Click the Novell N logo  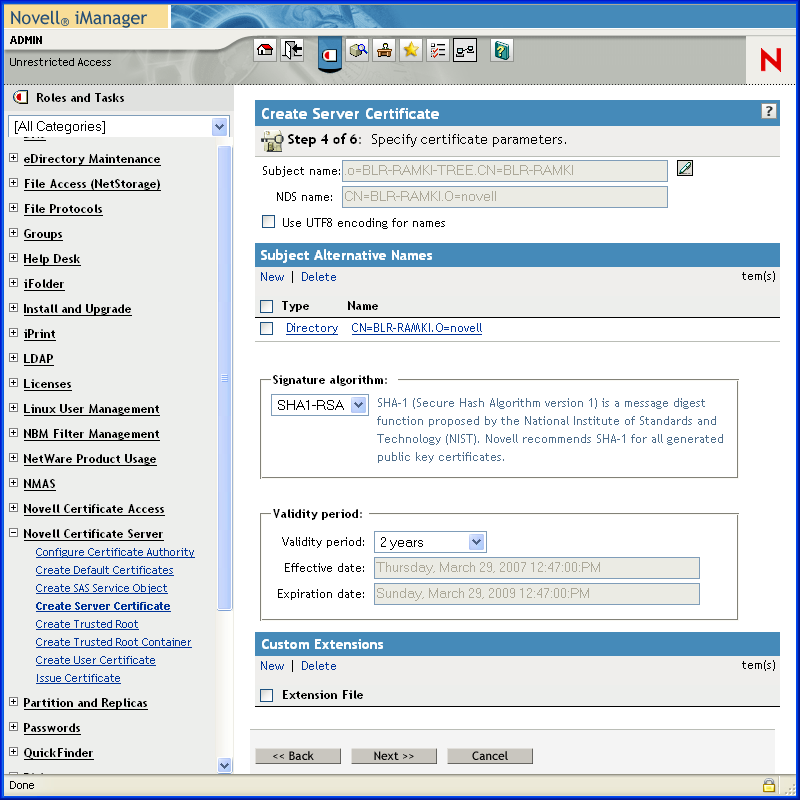(770, 60)
